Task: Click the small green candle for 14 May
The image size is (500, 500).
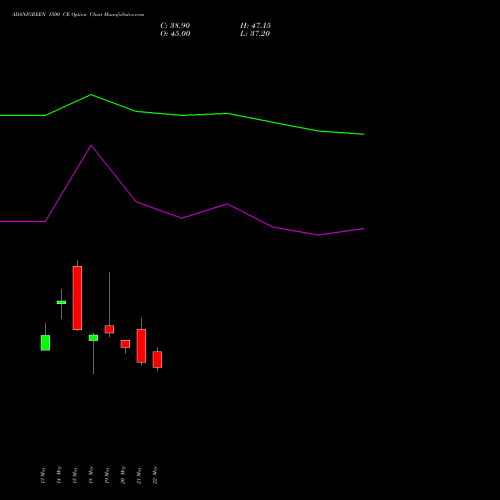Action: [61, 302]
